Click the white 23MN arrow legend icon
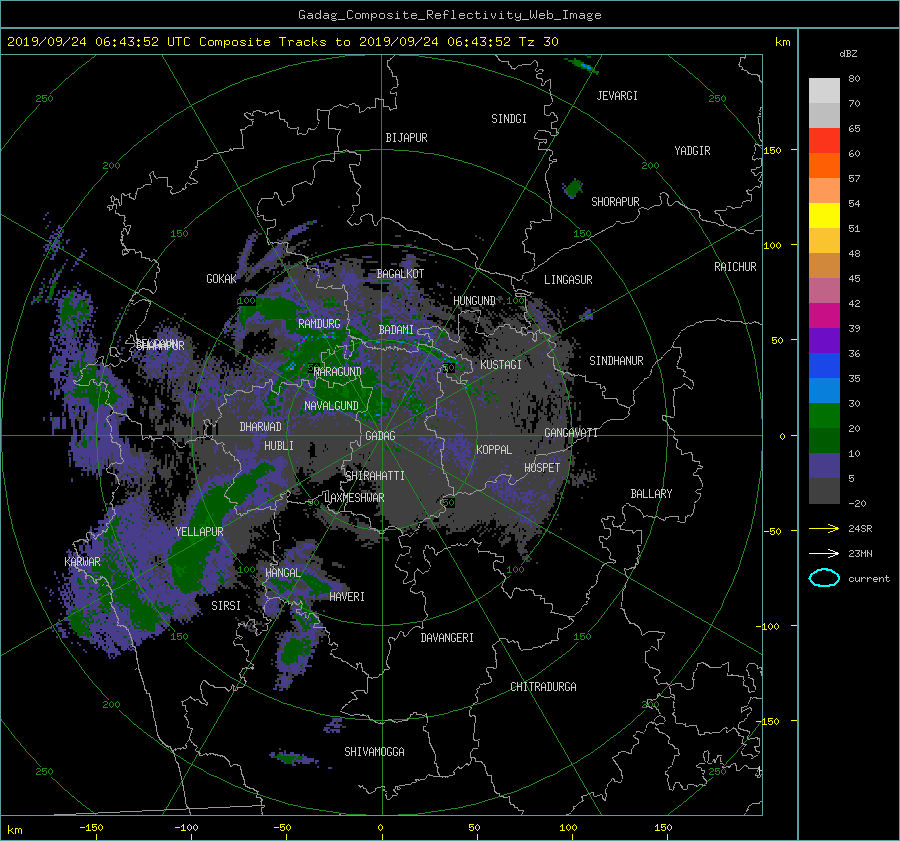 click(824, 553)
